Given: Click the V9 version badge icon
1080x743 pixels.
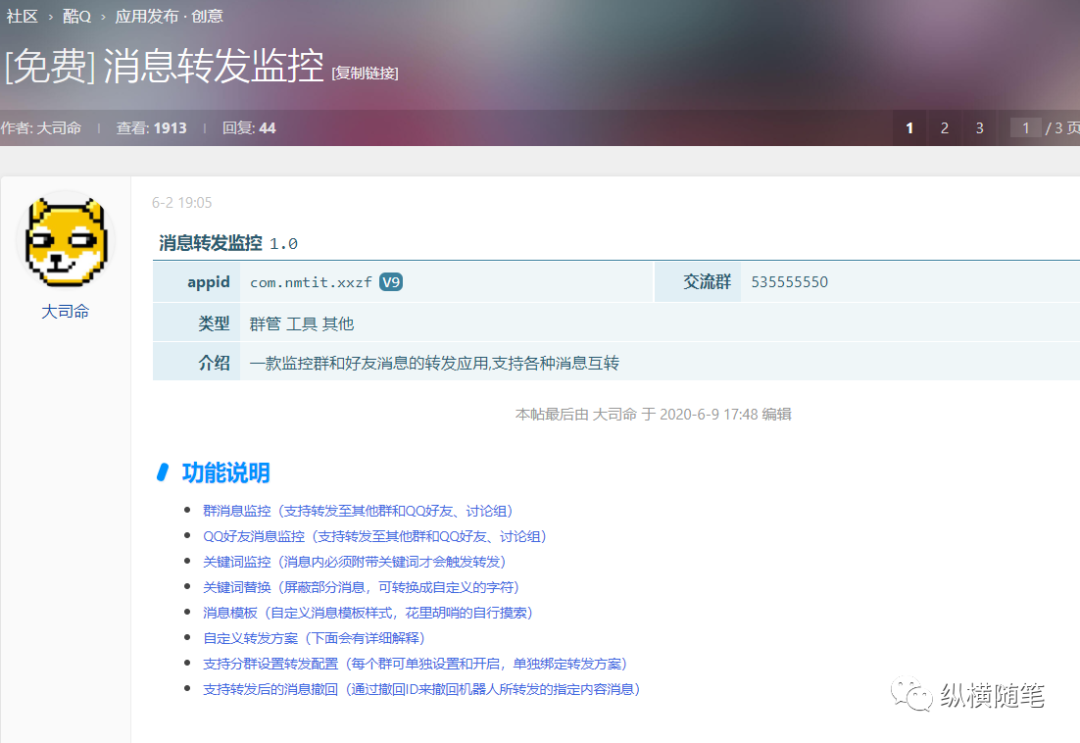Looking at the screenshot, I should coord(391,282).
